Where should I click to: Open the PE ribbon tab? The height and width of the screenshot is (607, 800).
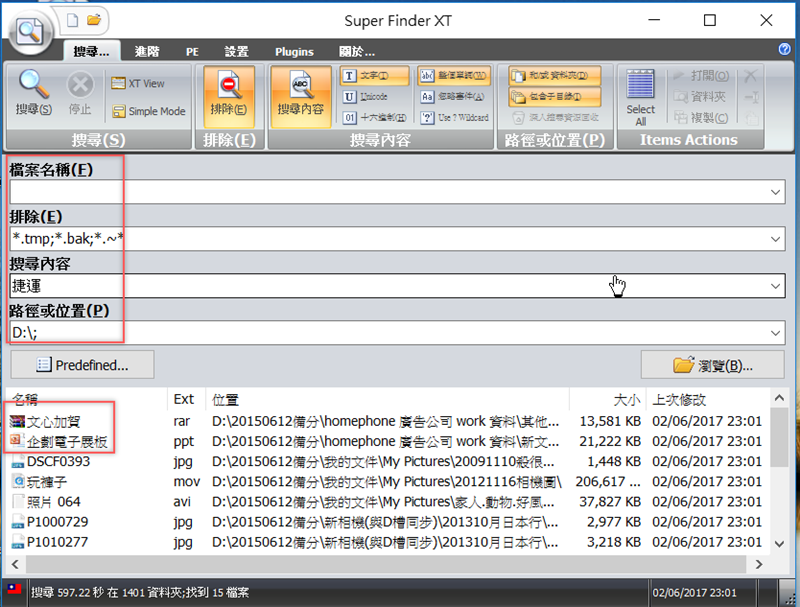click(192, 52)
